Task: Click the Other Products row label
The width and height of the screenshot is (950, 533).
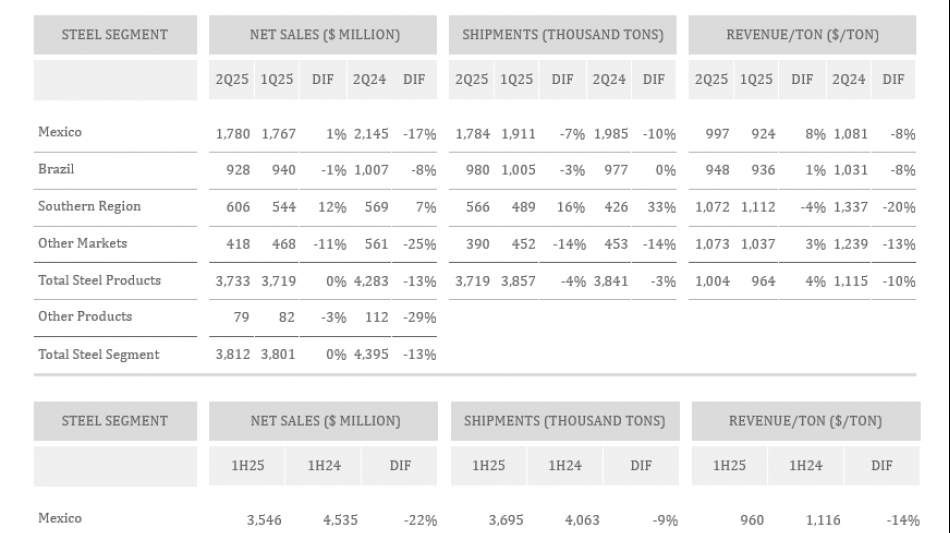Action: click(x=84, y=316)
